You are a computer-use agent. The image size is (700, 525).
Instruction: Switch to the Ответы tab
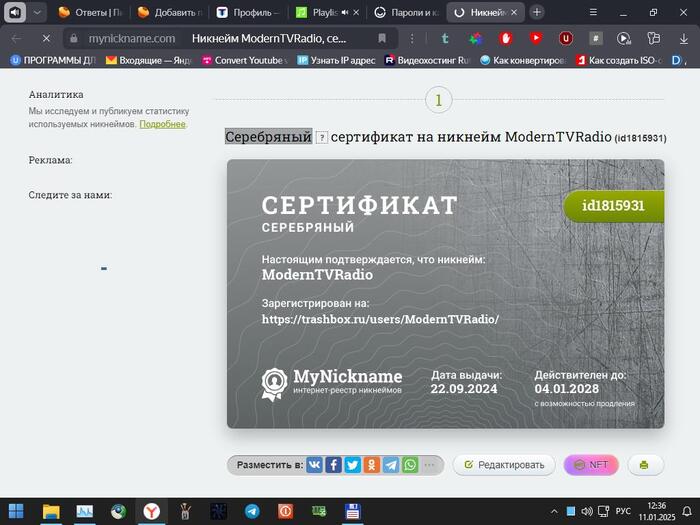point(90,12)
